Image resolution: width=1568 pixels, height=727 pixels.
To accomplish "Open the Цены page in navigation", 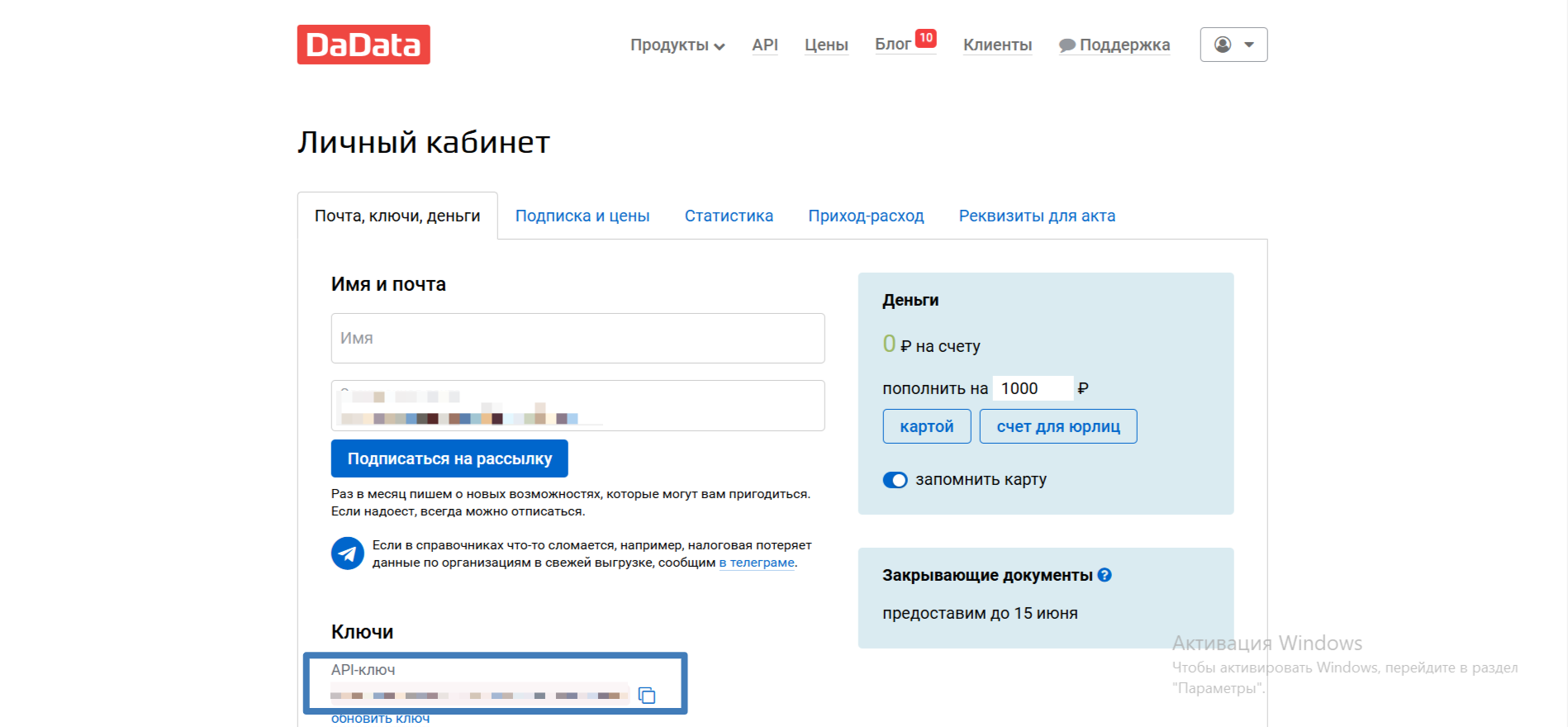I will 826,45.
